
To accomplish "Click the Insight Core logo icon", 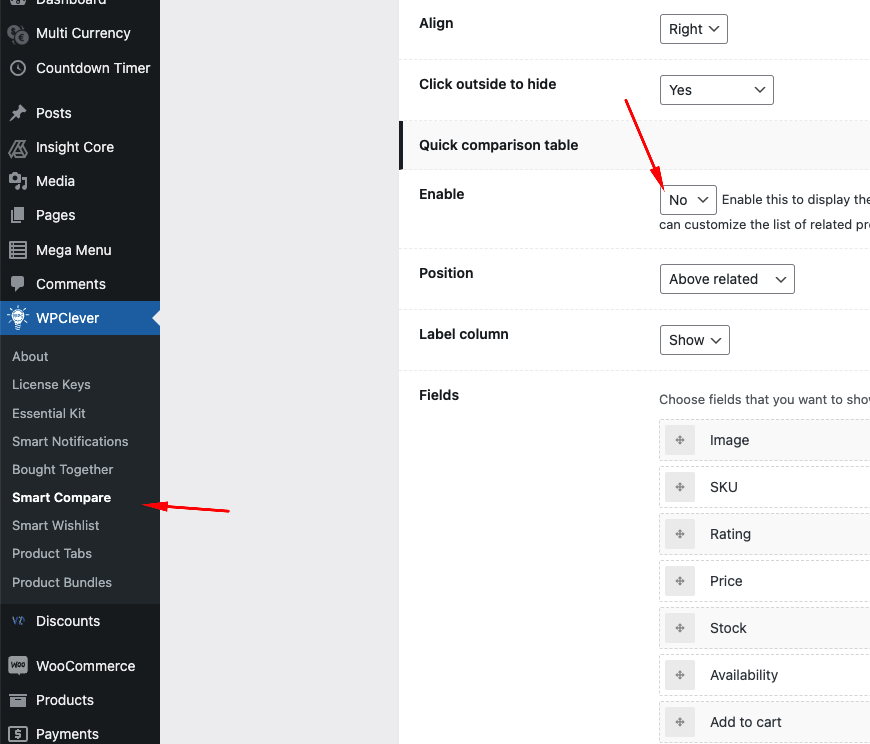I will tap(18, 148).
